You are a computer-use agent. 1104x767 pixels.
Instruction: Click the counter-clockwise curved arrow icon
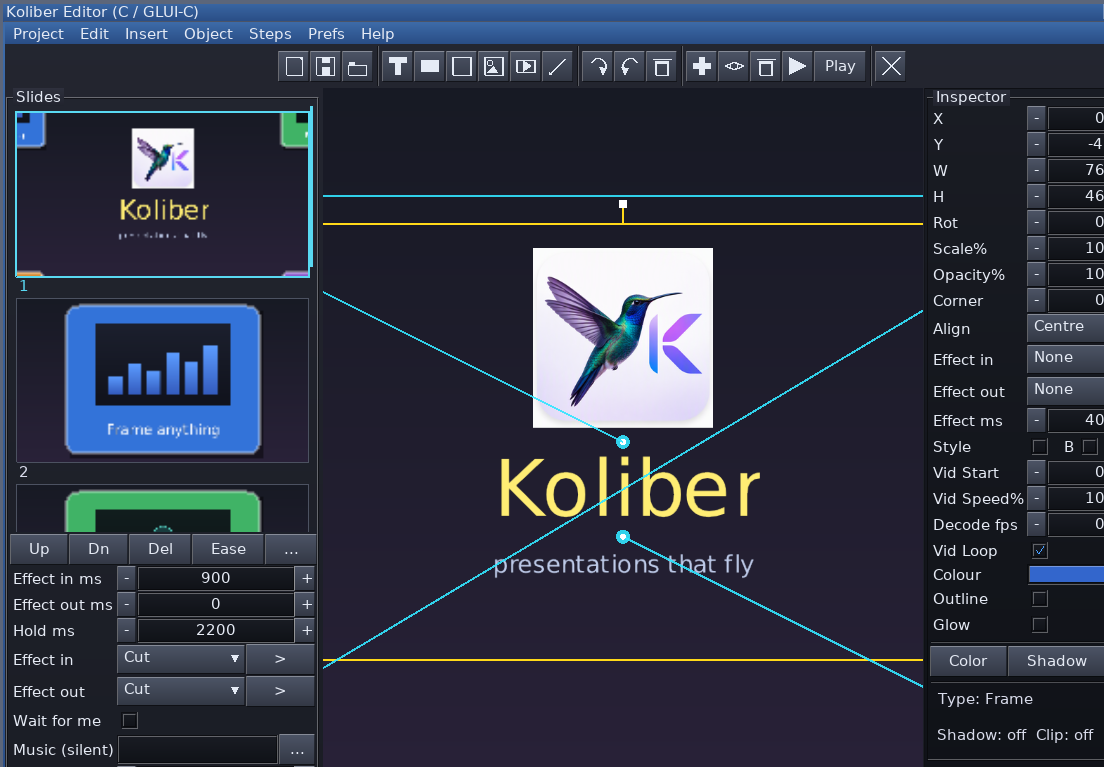coord(629,66)
